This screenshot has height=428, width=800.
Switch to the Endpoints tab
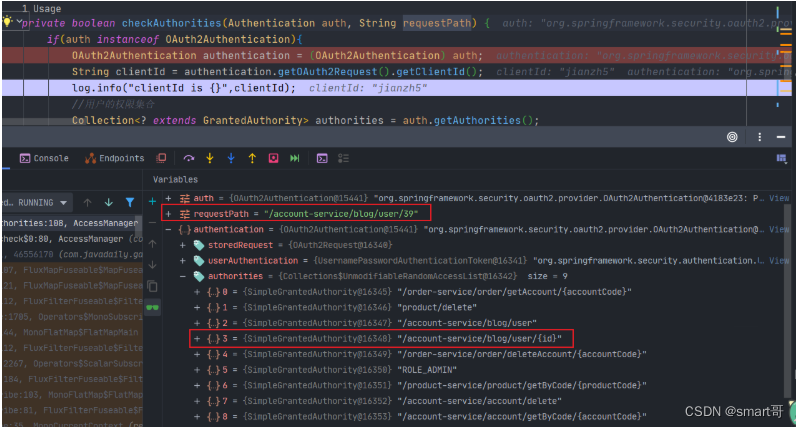(115, 158)
